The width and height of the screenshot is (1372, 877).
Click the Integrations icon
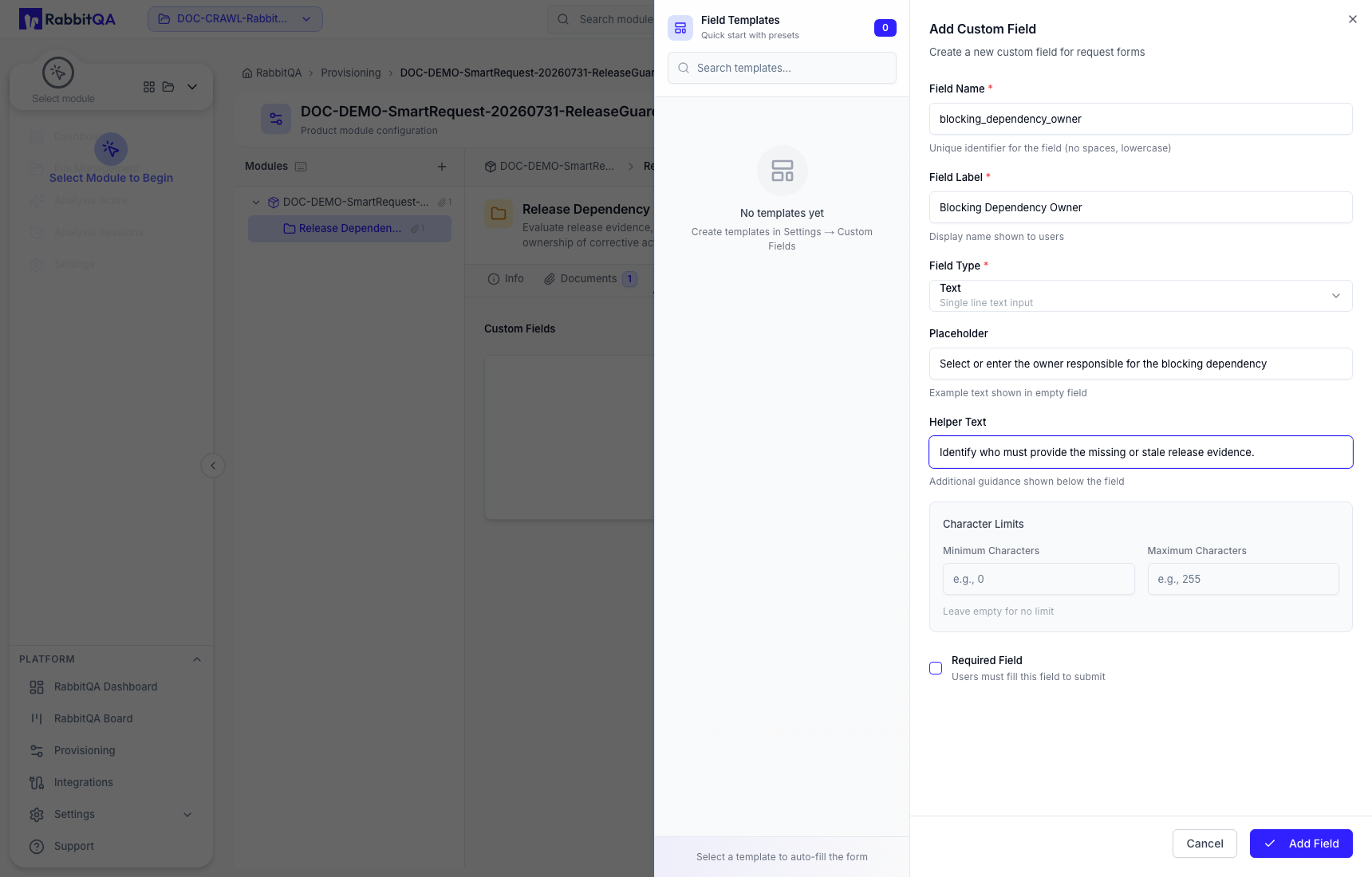[37, 782]
